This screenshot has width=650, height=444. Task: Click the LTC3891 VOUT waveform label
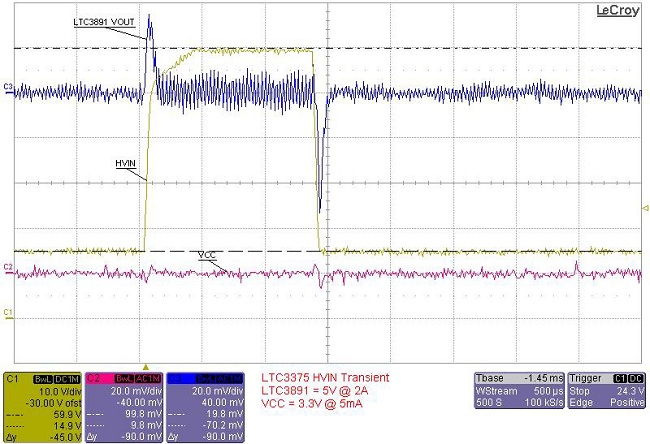(104, 22)
